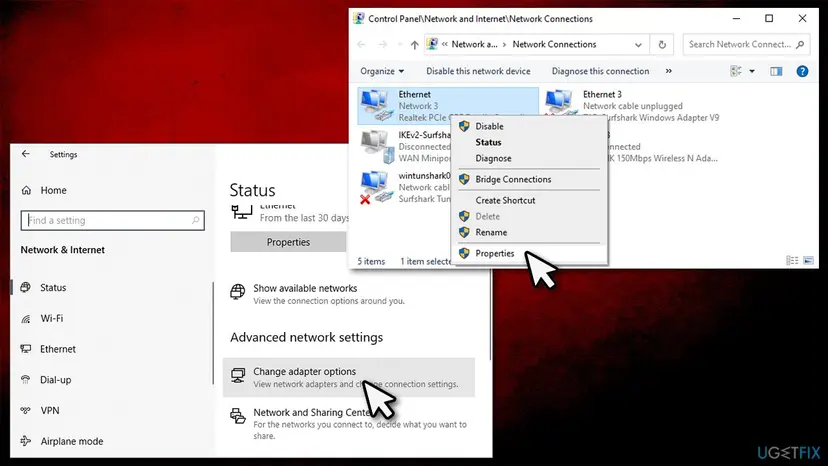Select Status in the context menu

488,142
